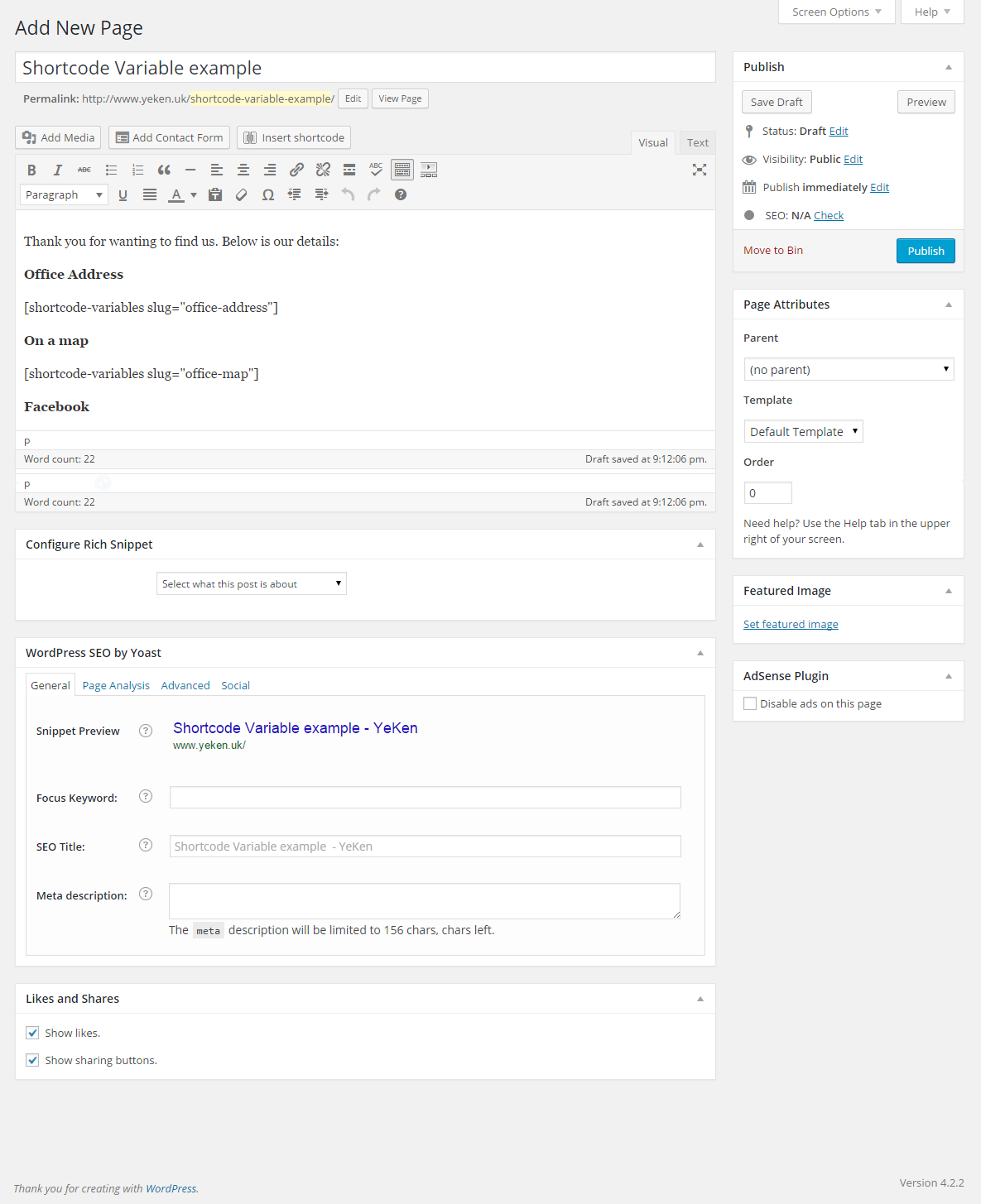The height and width of the screenshot is (1204, 981).
Task: Click the Focus Keyword field
Action: (x=426, y=797)
